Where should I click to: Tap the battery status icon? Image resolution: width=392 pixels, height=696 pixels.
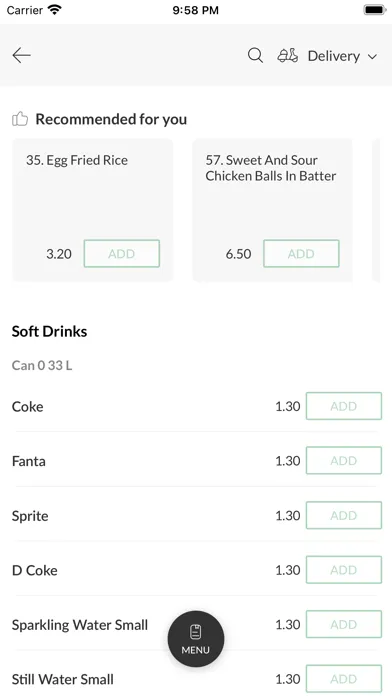tap(375, 10)
